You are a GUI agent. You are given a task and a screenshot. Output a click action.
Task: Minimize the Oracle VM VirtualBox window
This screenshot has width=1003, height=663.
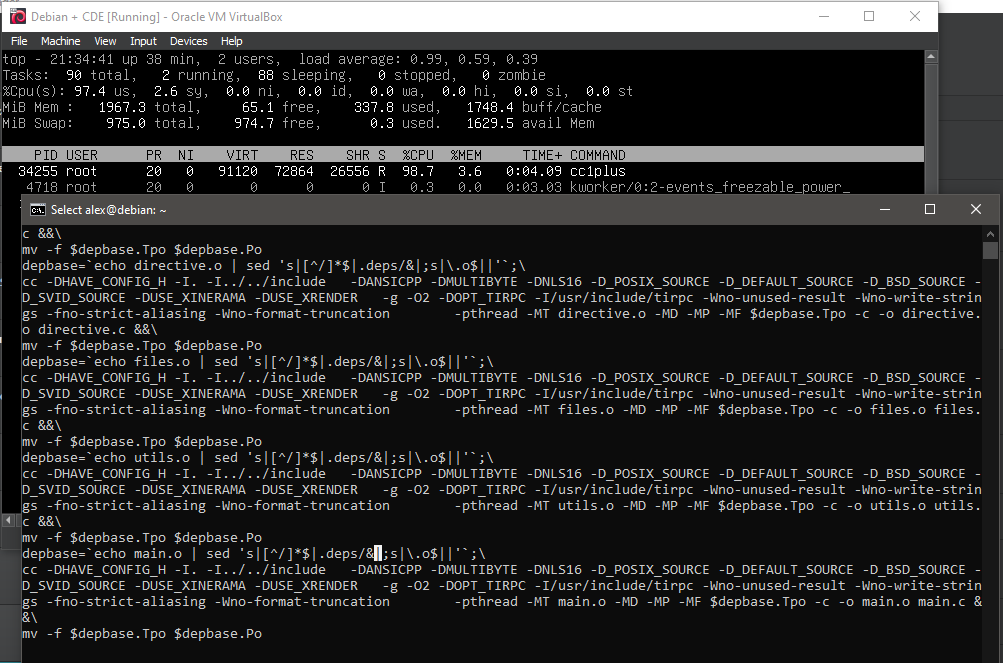click(x=823, y=17)
